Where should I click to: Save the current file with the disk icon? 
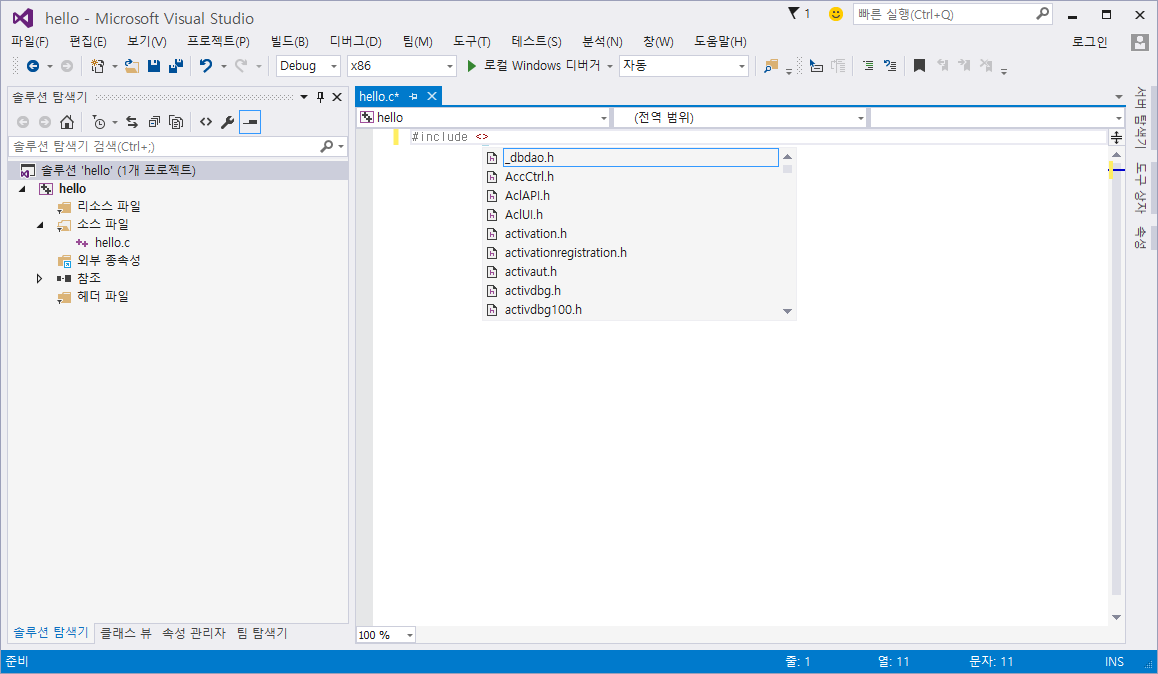[x=154, y=66]
